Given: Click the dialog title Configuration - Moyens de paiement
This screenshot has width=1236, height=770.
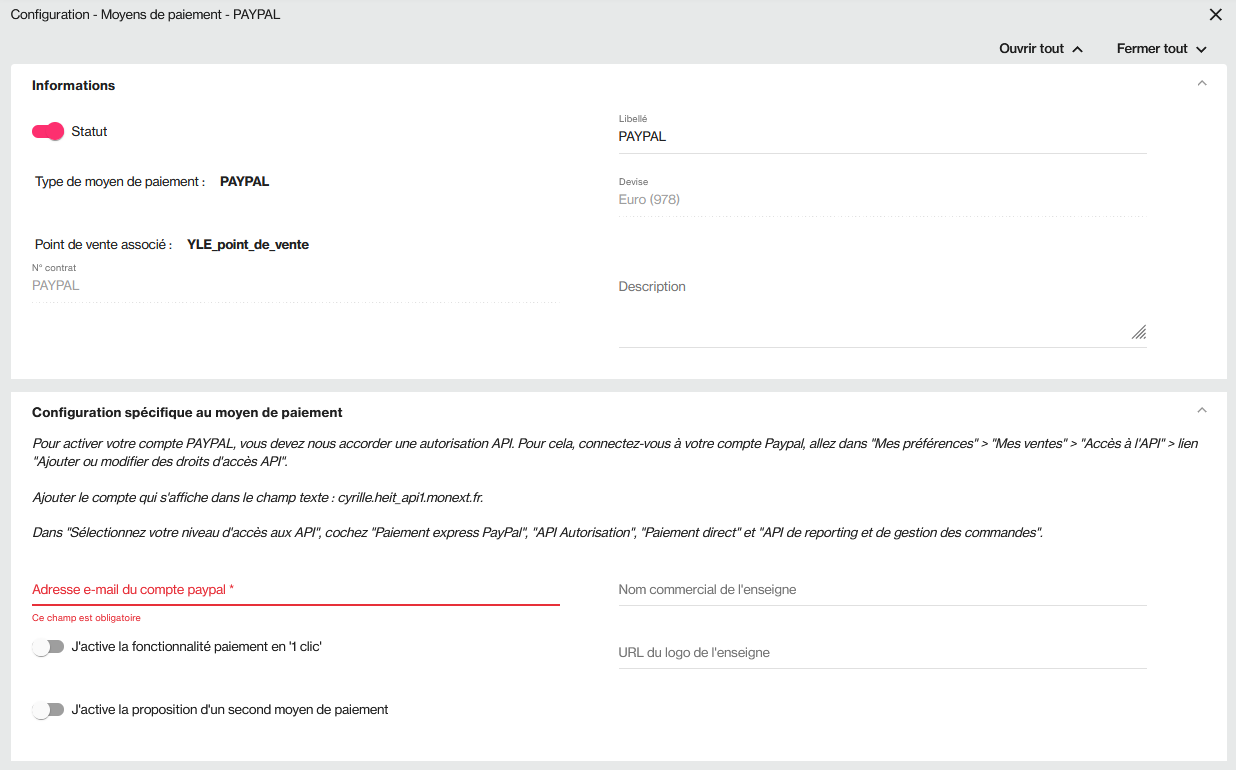Looking at the screenshot, I should [x=145, y=15].
